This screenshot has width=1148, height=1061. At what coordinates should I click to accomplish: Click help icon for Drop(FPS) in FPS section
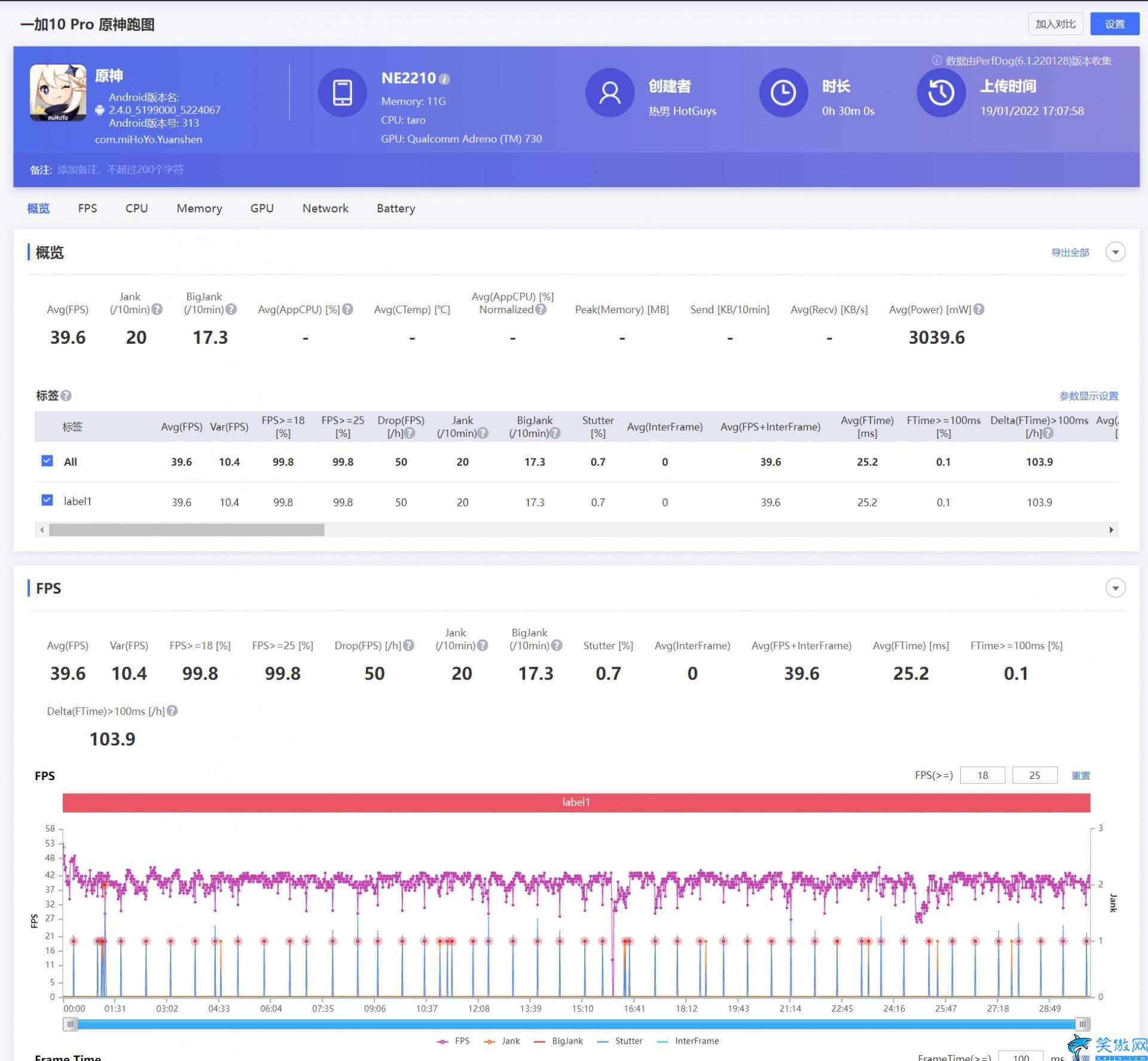[408, 646]
